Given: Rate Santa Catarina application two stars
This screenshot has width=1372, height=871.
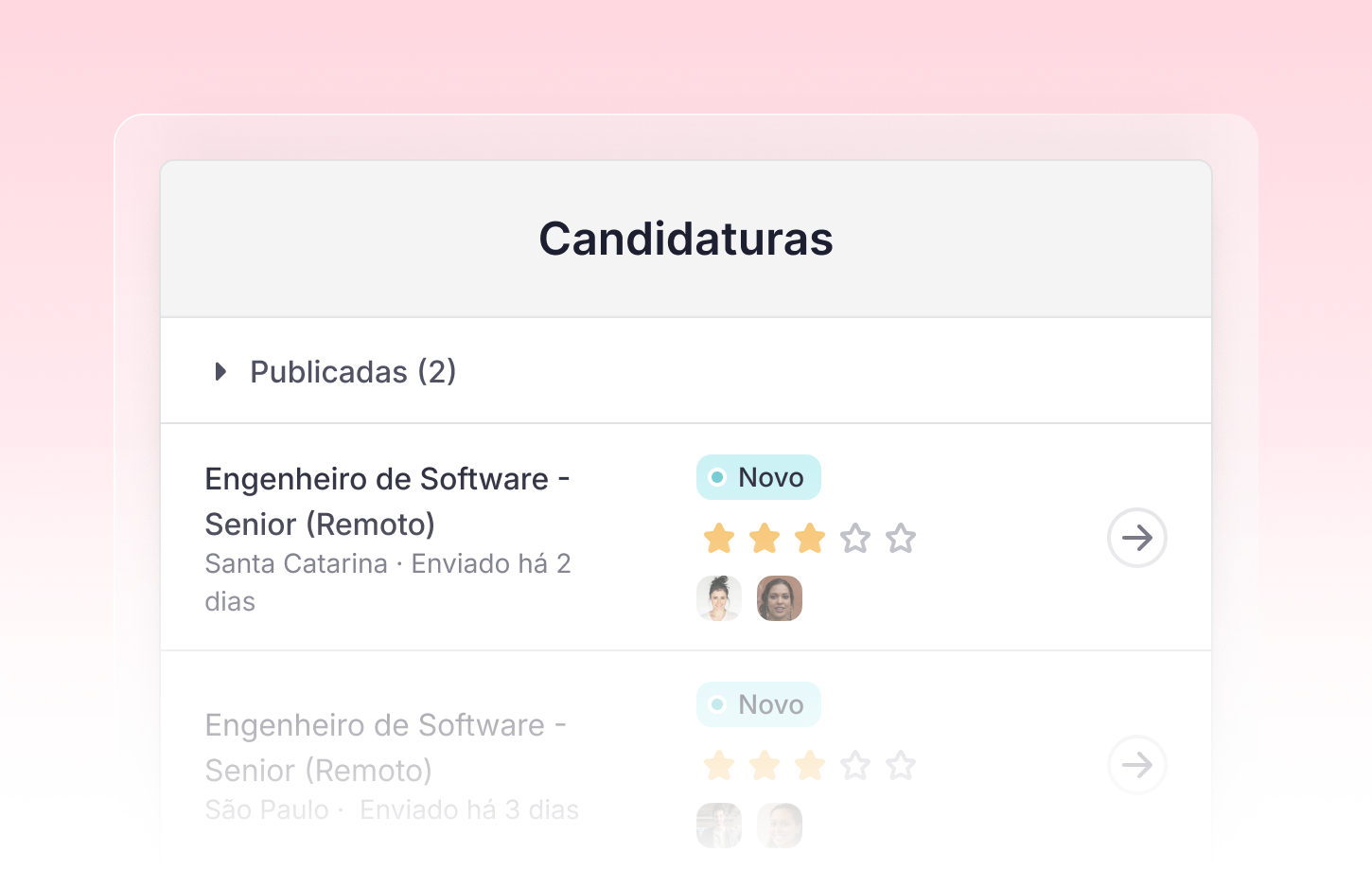Looking at the screenshot, I should tap(765, 539).
